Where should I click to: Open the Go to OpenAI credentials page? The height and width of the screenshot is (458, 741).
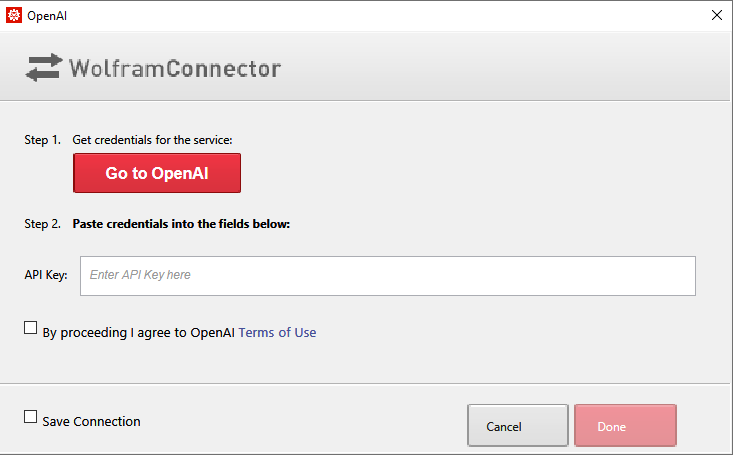pyautogui.click(x=157, y=173)
